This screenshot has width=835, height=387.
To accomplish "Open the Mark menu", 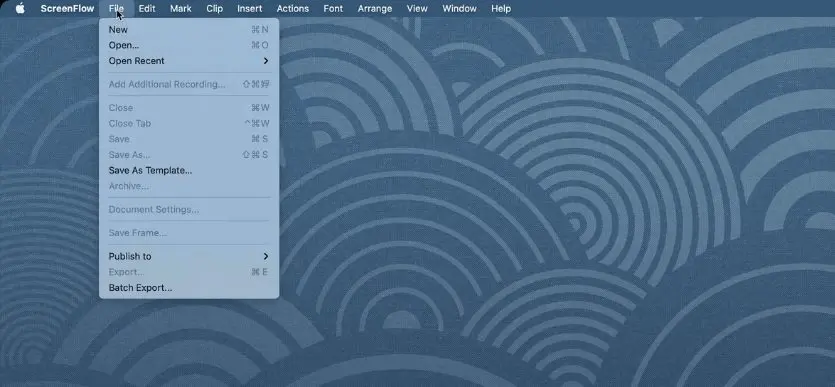I will tap(181, 9).
